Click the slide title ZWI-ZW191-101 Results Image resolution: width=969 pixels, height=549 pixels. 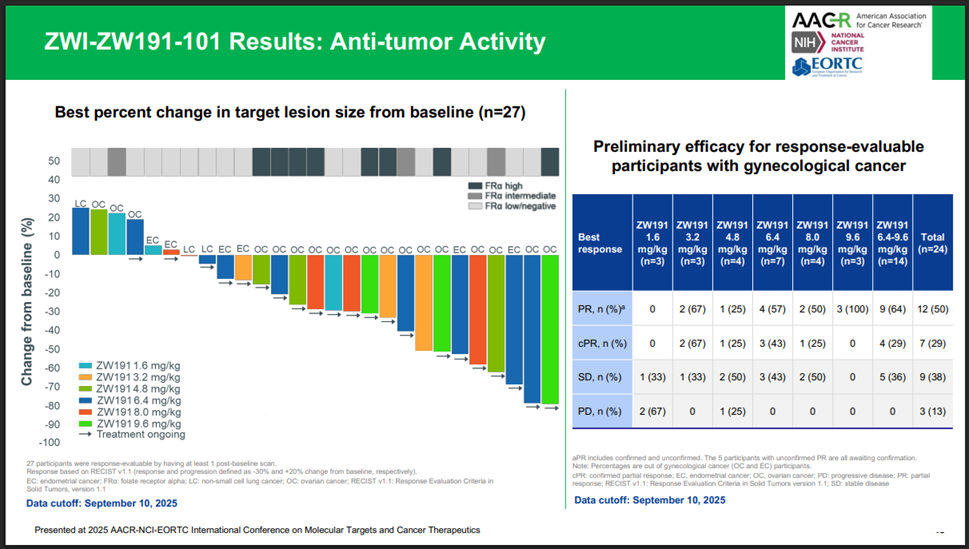(x=295, y=42)
